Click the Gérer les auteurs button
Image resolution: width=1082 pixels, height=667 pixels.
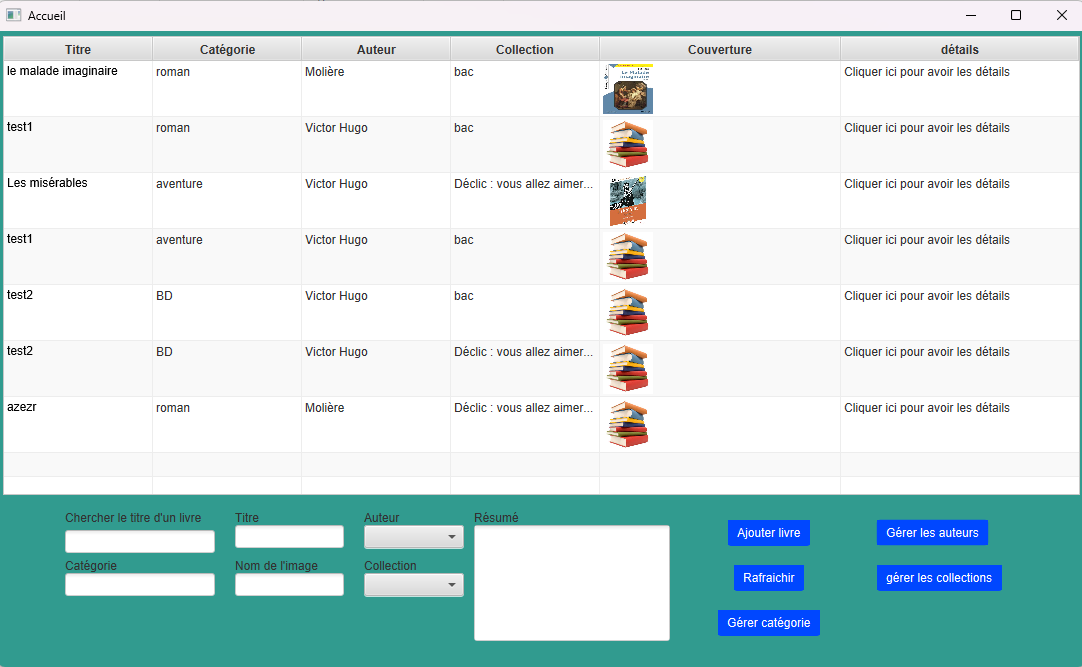(x=932, y=533)
